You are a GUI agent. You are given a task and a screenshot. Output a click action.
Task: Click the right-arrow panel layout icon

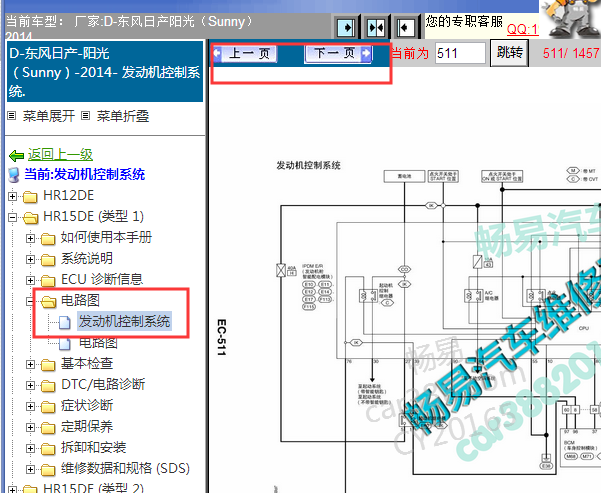[x=345, y=28]
